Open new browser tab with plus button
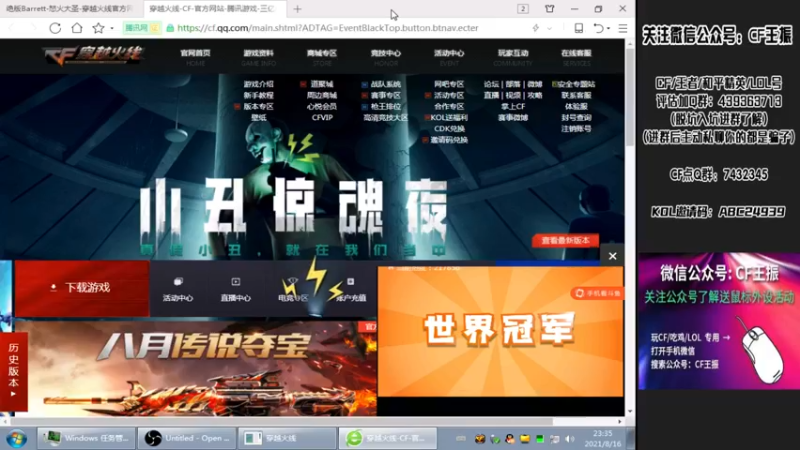Image resolution: width=800 pixels, height=450 pixels. (297, 9)
